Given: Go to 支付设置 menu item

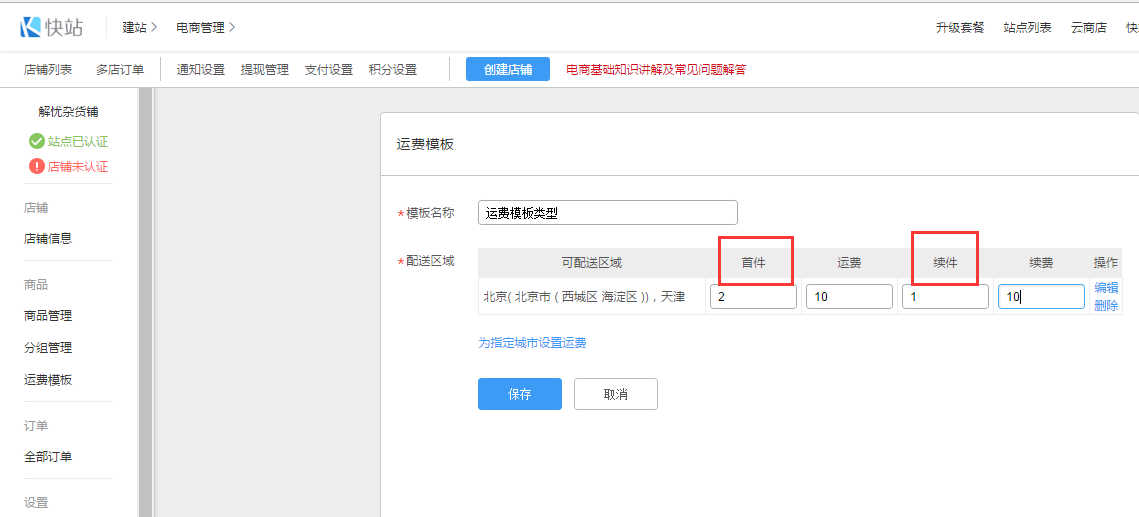Looking at the screenshot, I should click(x=329, y=70).
